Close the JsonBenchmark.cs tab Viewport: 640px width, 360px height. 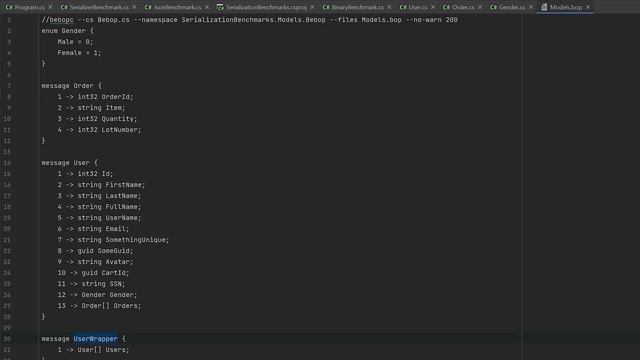[x=207, y=7]
